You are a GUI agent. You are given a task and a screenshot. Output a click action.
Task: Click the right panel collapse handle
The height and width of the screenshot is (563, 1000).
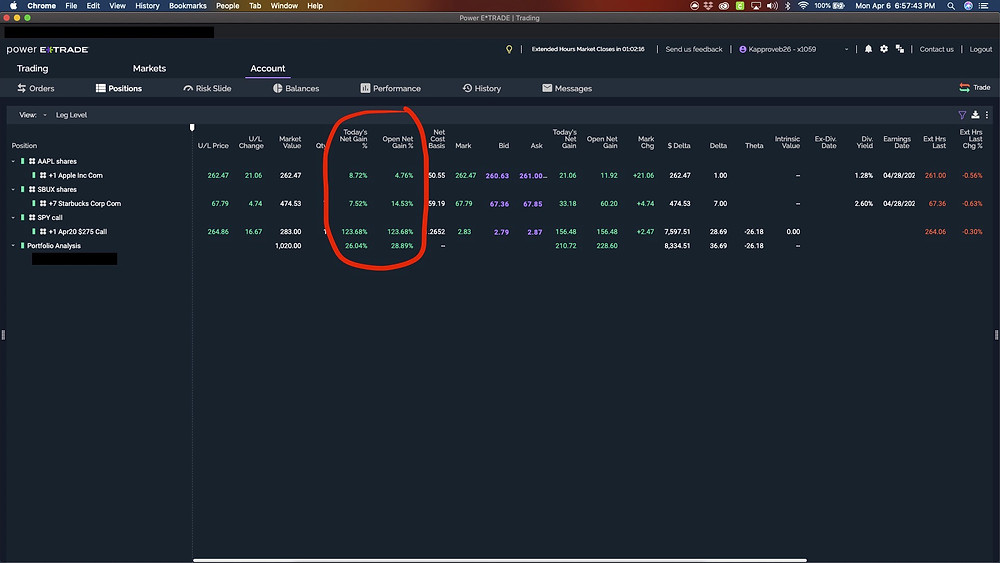[x=996, y=335]
